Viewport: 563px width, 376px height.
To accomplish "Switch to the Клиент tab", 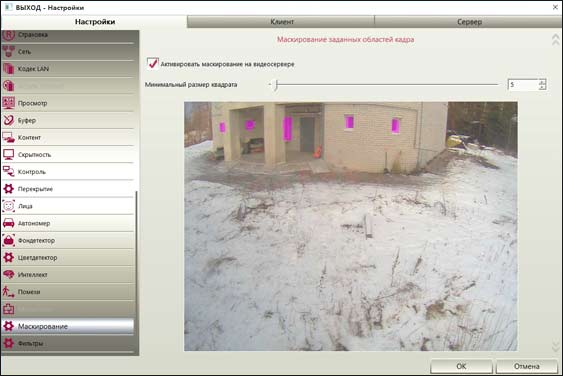I will (x=282, y=22).
